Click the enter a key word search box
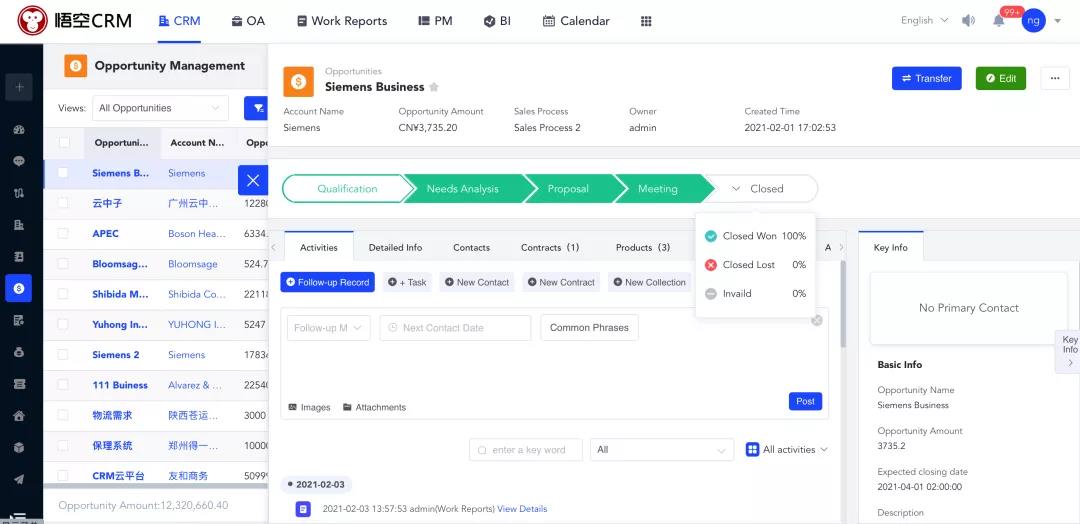This screenshot has width=1080, height=524. [526, 450]
